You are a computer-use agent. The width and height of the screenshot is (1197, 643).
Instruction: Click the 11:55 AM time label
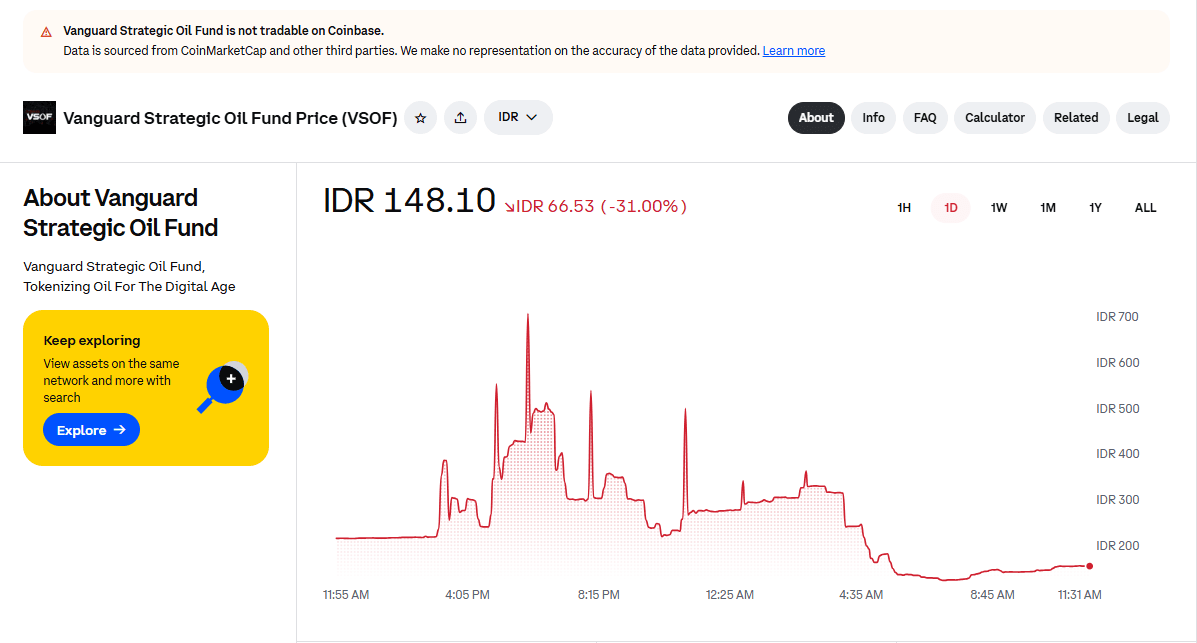tap(346, 595)
